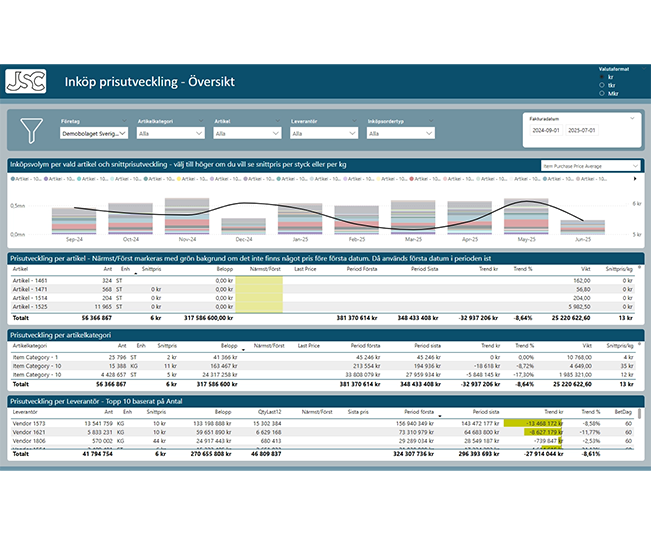The image size is (651, 535).
Task: Click the JSC logo in the header
Action: pos(26,81)
